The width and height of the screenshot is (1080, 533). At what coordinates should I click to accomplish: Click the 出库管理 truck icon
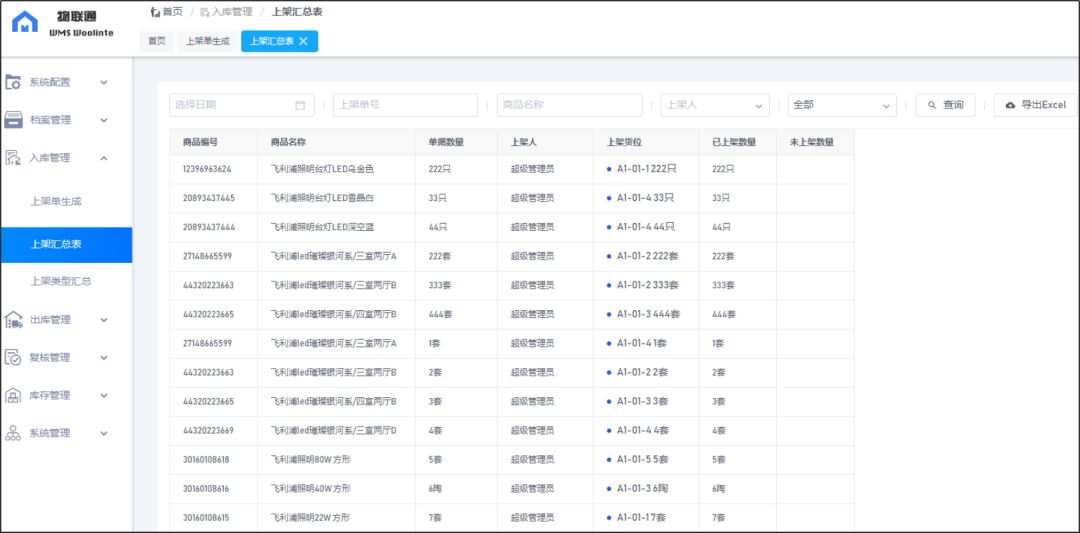coord(14,320)
